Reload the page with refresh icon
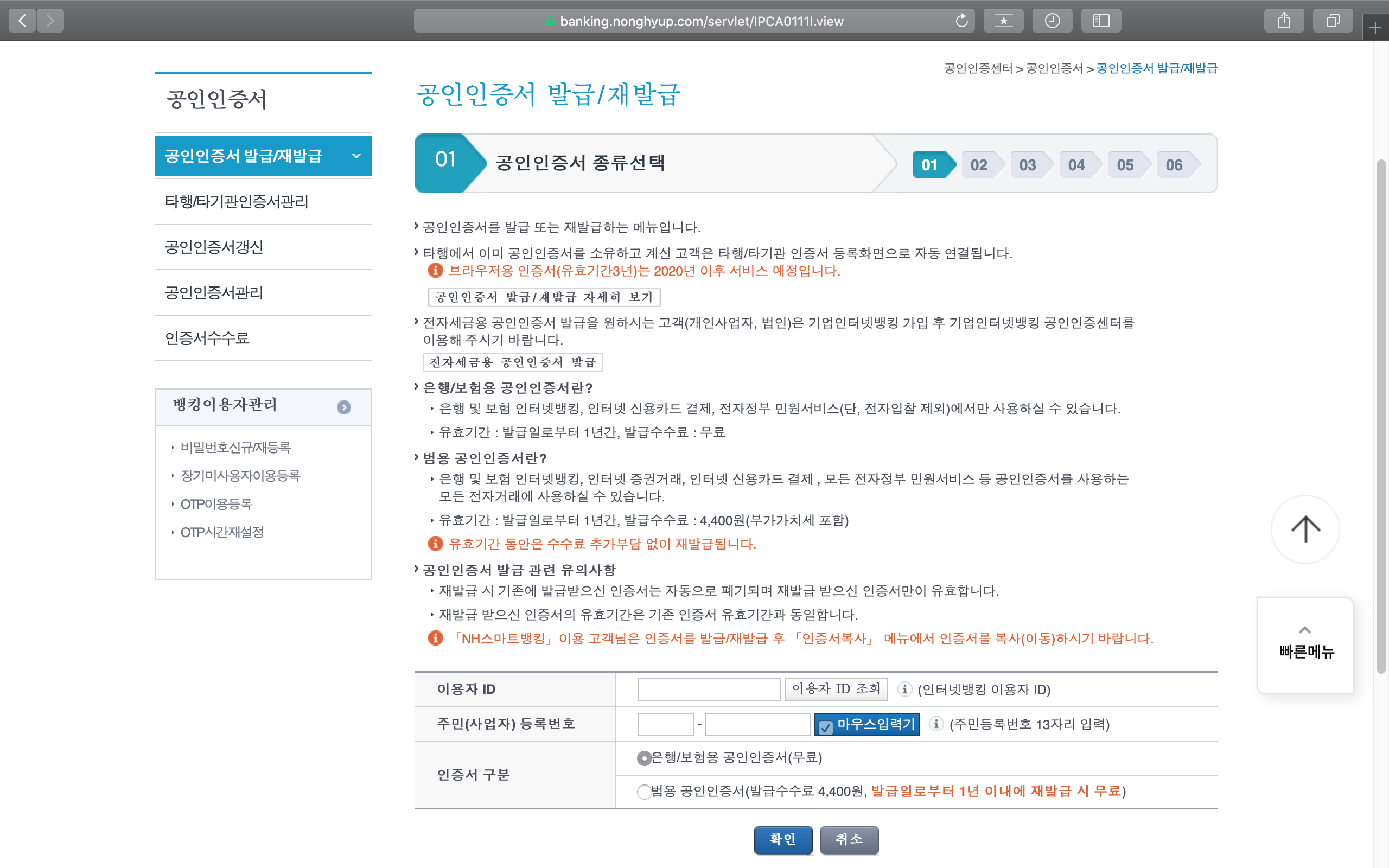Image resolution: width=1389 pixels, height=868 pixels. coord(961,21)
